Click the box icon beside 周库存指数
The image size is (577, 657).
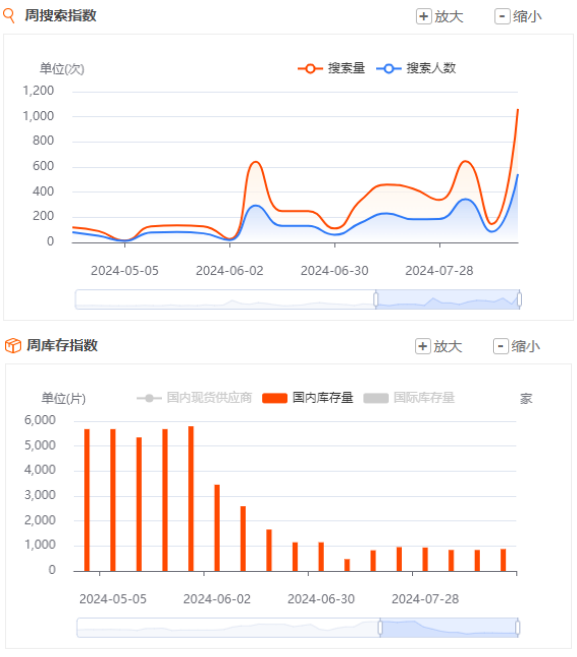click(13, 346)
